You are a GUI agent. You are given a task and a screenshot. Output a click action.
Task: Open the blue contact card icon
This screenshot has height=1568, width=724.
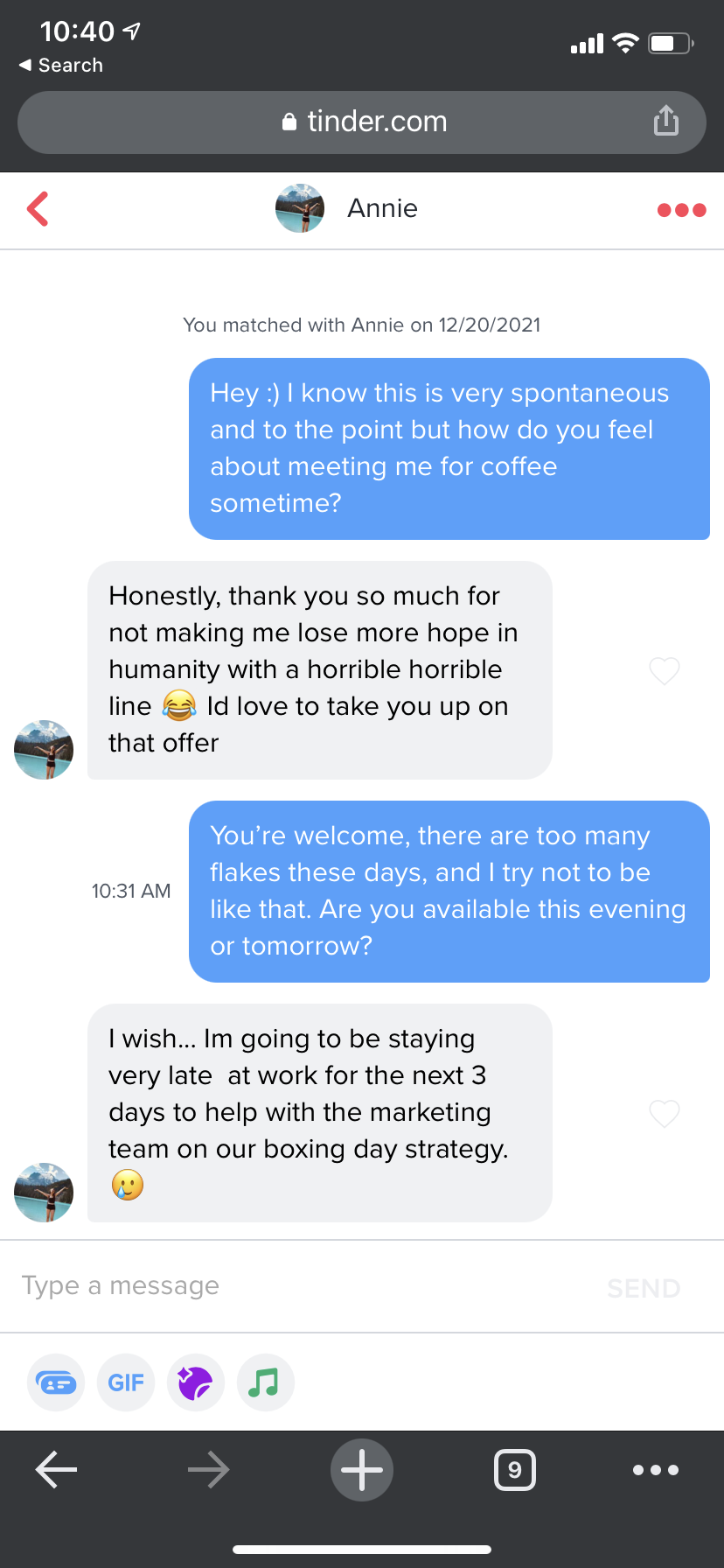click(56, 1382)
